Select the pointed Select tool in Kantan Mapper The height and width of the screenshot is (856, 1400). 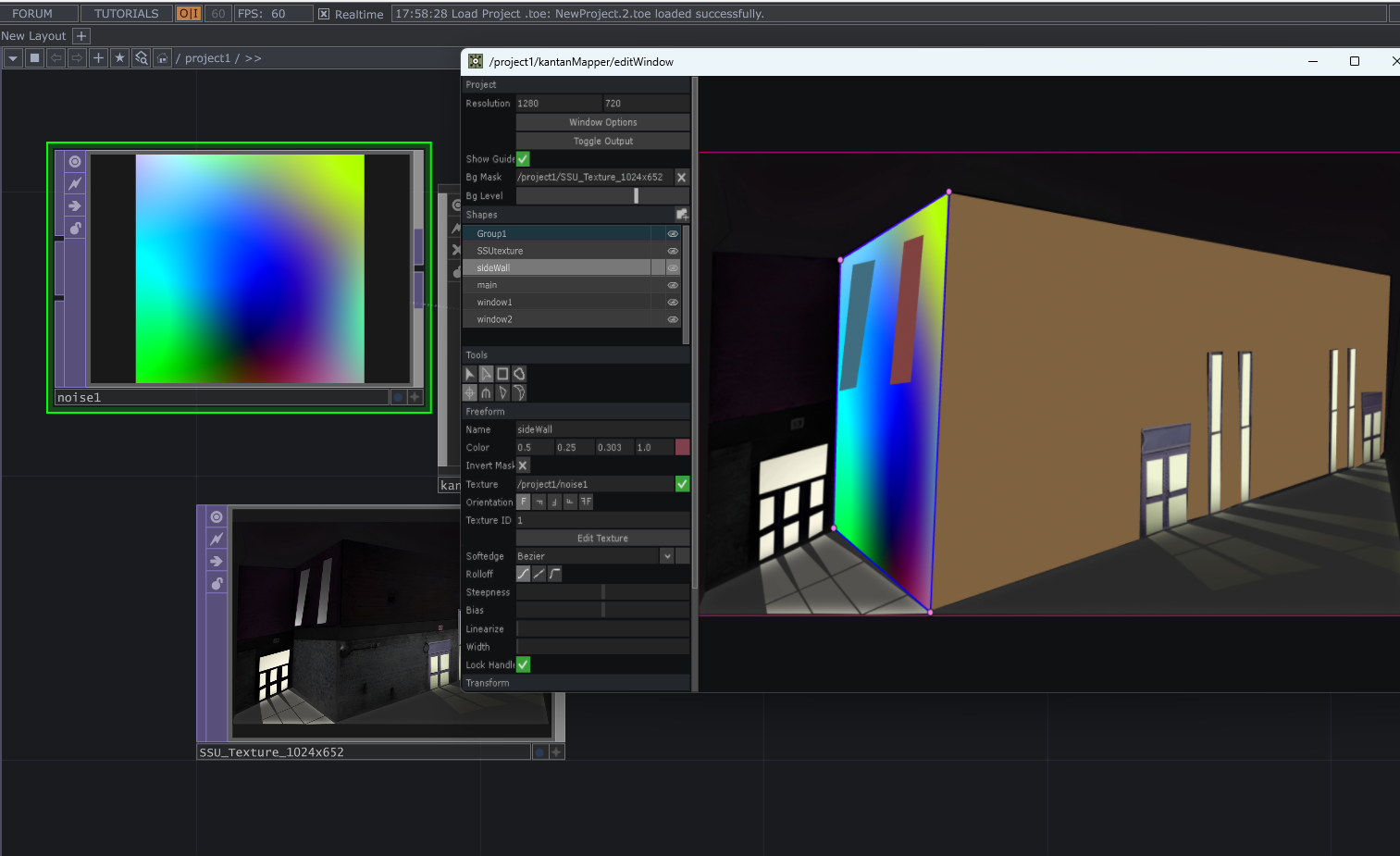click(487, 374)
